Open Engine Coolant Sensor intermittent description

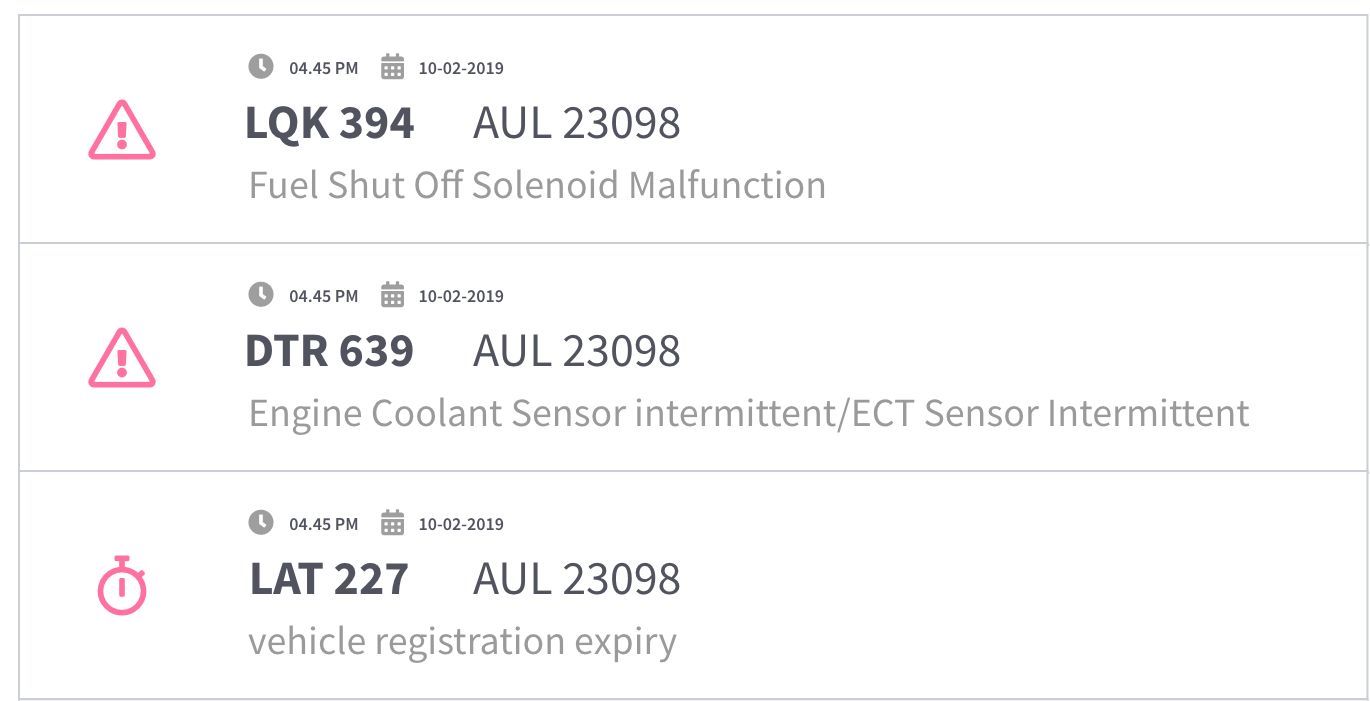coord(748,414)
